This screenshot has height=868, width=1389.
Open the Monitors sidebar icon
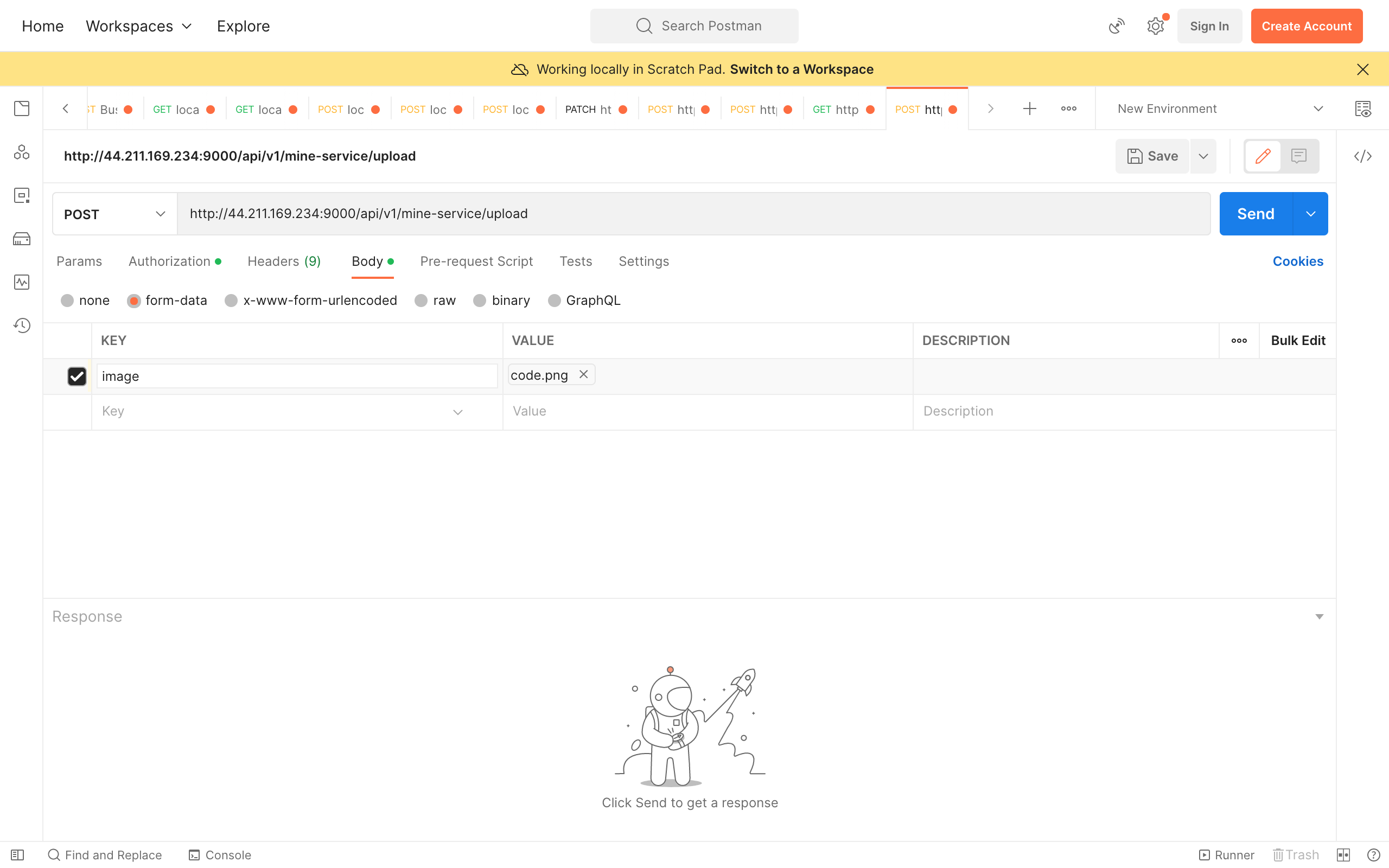(22, 282)
